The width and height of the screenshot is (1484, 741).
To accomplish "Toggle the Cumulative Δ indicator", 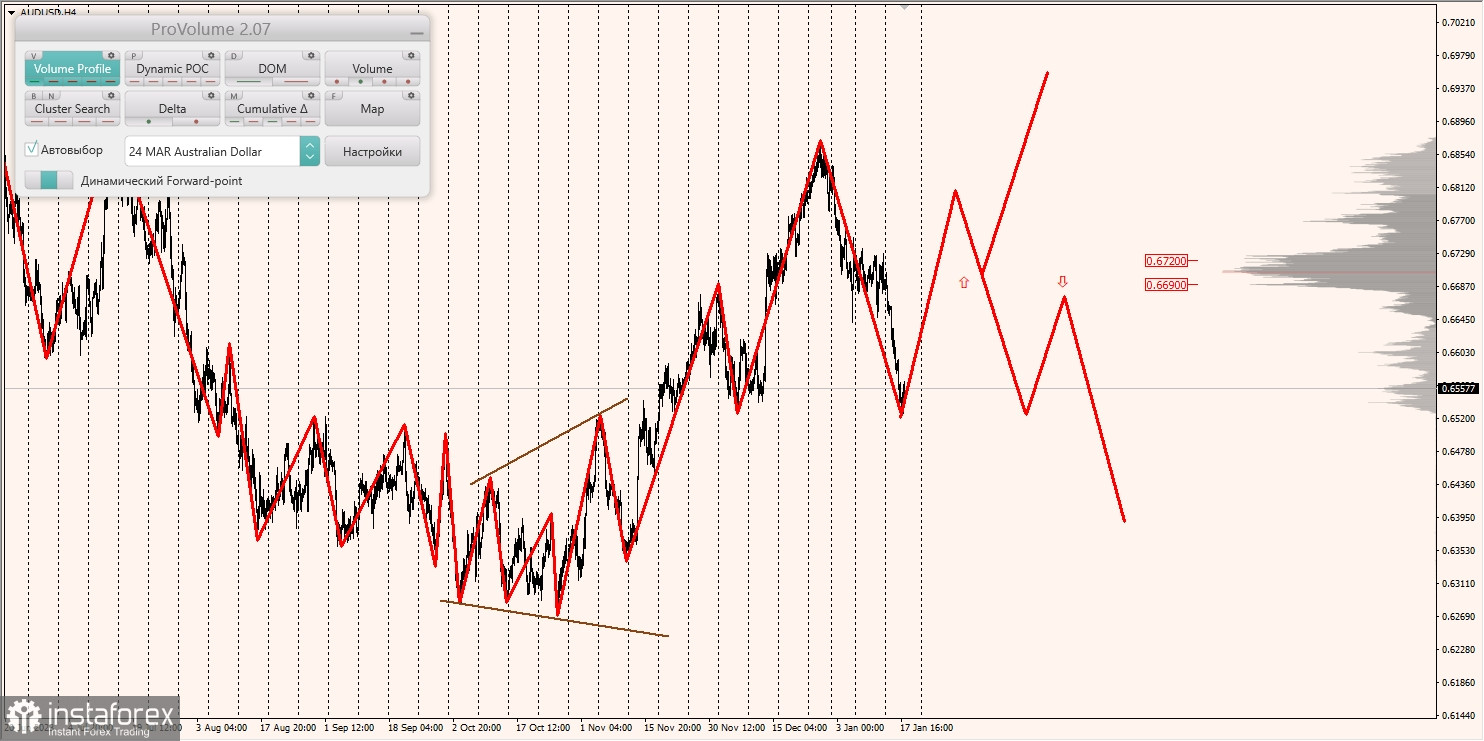I will click(x=272, y=108).
